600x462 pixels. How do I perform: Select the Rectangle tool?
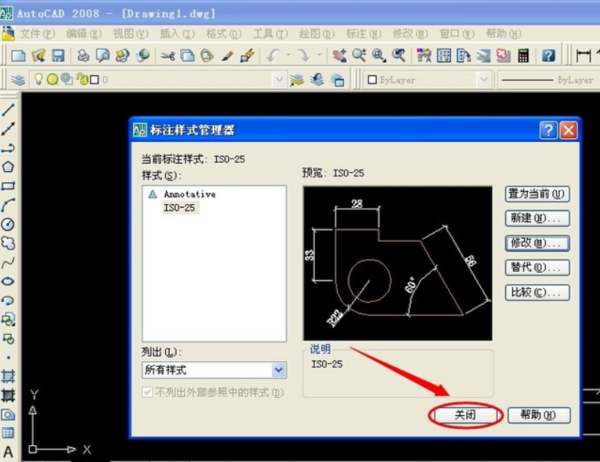pos(8,186)
